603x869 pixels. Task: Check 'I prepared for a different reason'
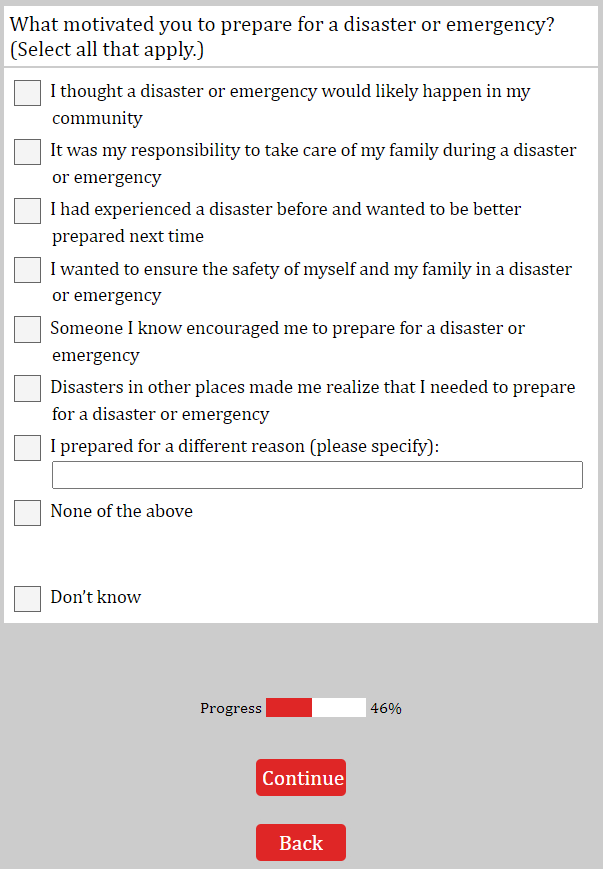(28, 448)
